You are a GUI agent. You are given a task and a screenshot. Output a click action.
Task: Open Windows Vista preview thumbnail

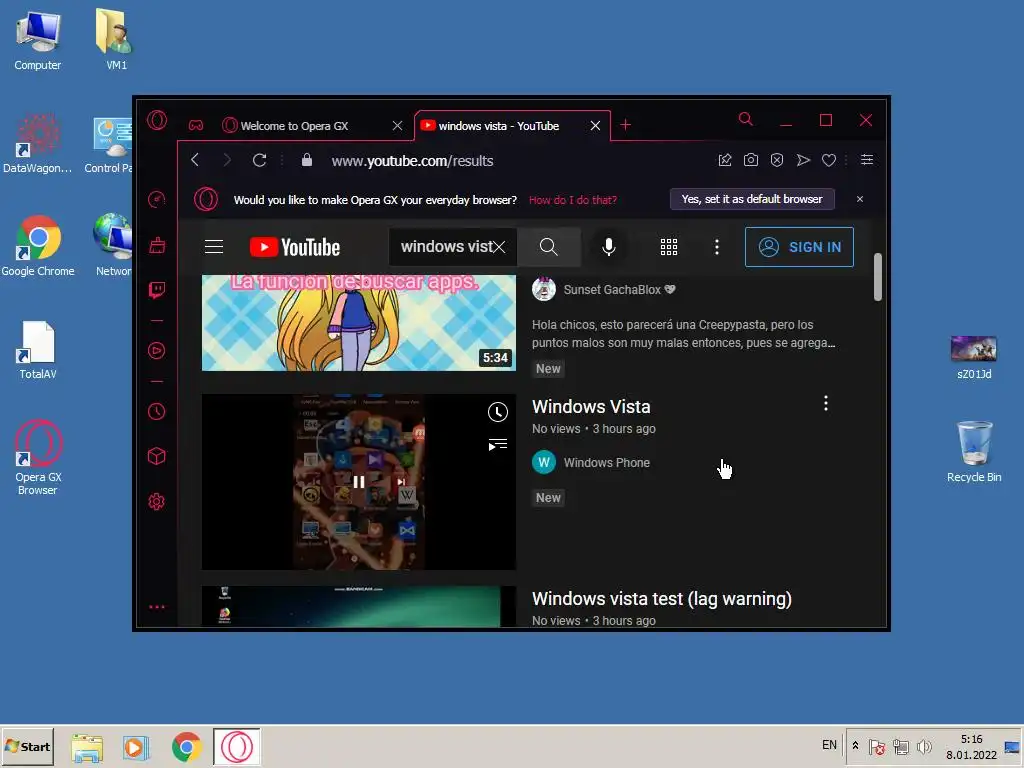pos(359,482)
